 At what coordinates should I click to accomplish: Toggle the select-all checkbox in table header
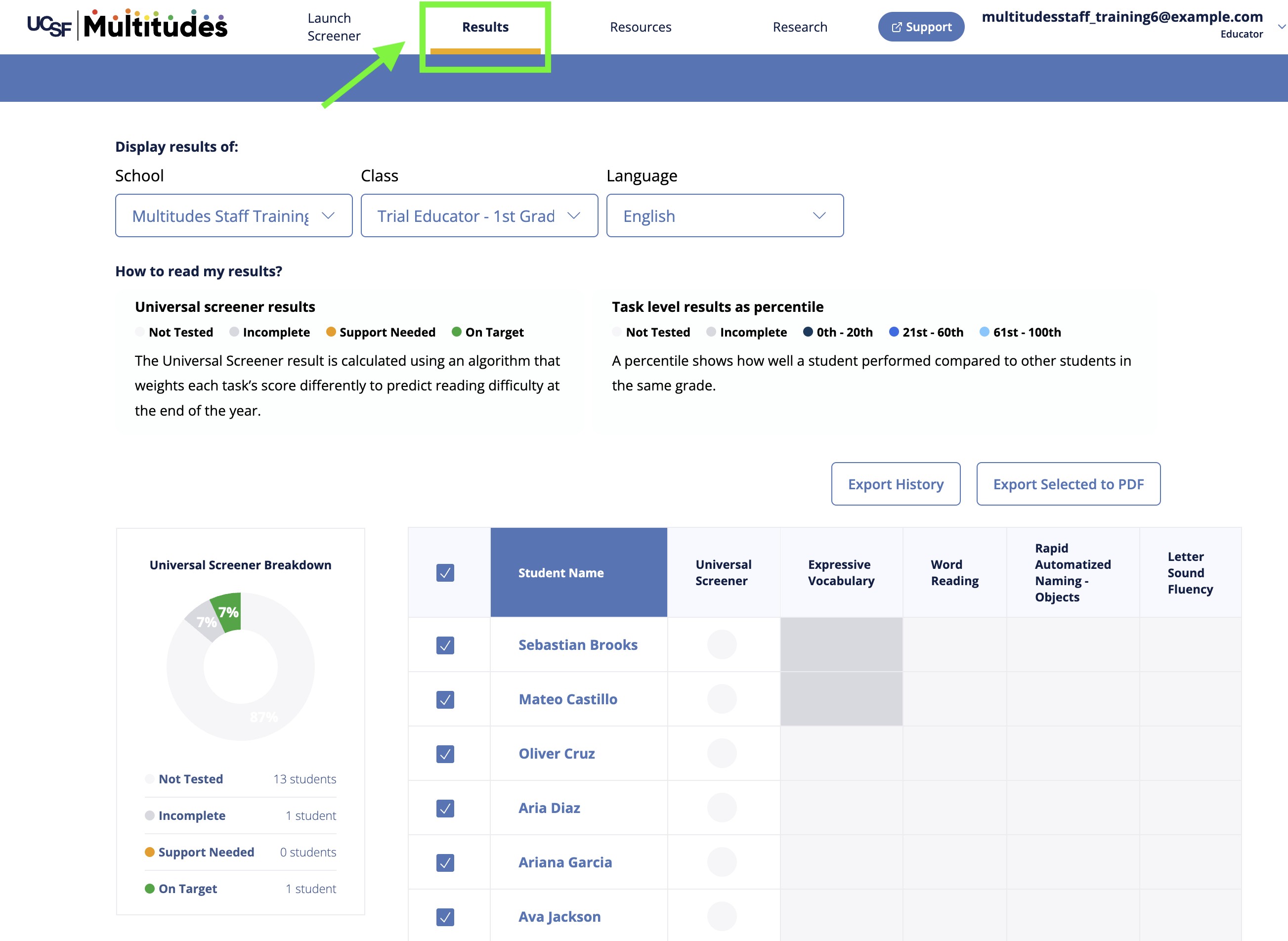pos(445,572)
